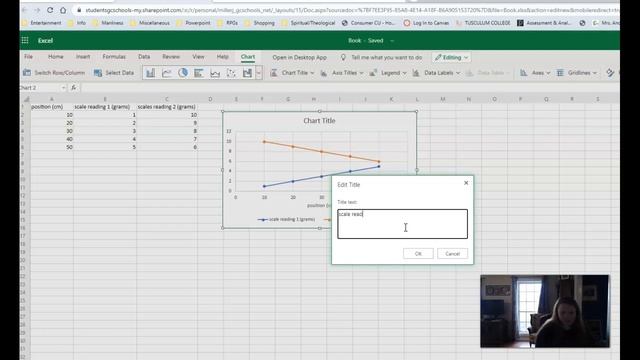The width and height of the screenshot is (640, 360).
Task: Switch to the Review tab
Action: click(x=171, y=57)
